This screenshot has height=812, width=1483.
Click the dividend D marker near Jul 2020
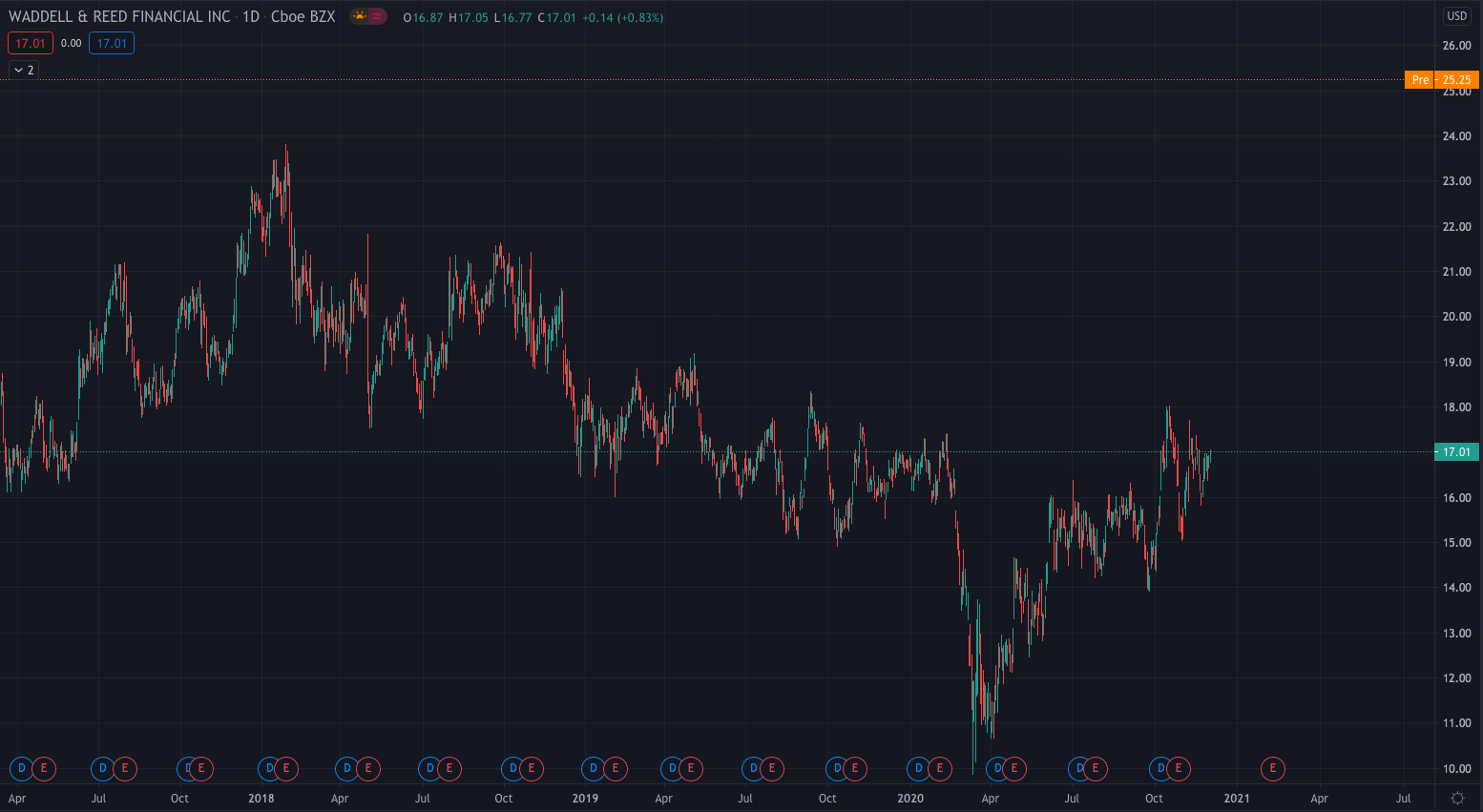pos(1079,768)
